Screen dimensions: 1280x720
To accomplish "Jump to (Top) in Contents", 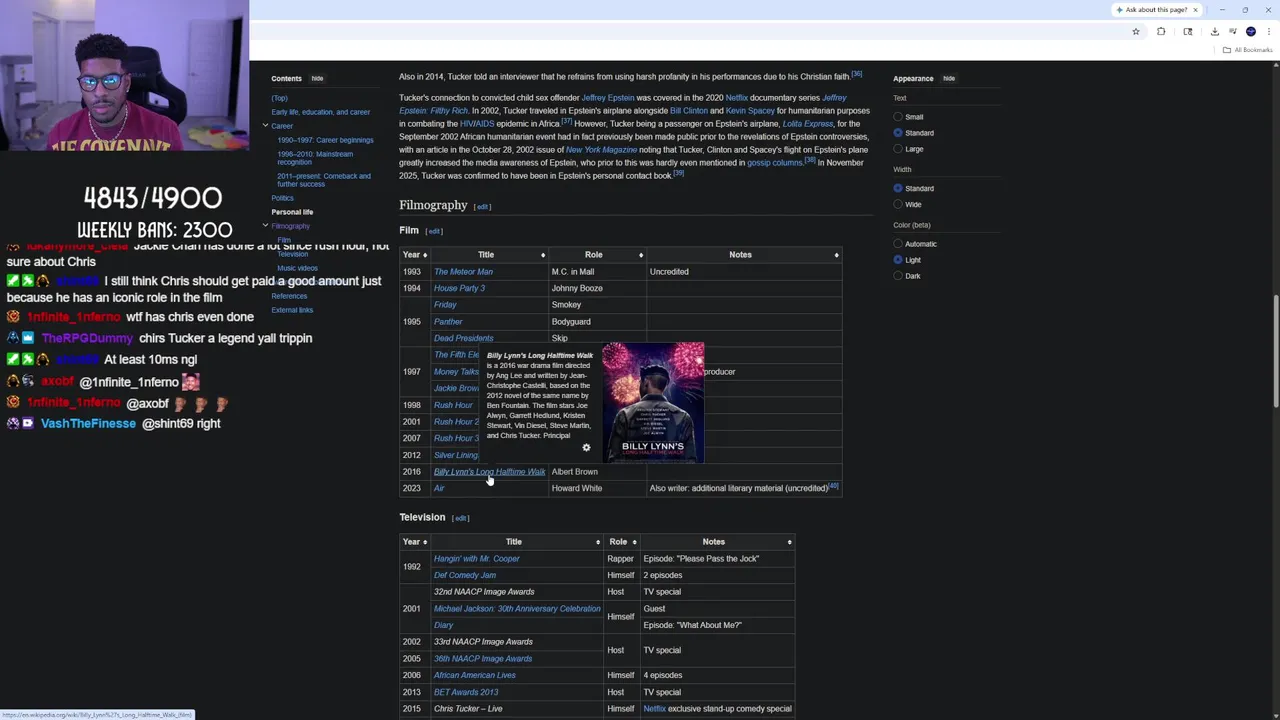I will [x=279, y=98].
